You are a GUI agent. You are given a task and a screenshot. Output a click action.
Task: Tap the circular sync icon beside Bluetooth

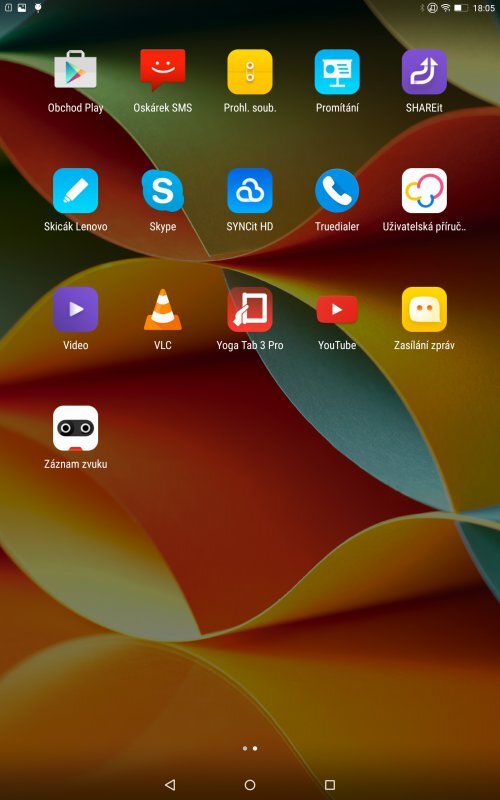point(432,8)
